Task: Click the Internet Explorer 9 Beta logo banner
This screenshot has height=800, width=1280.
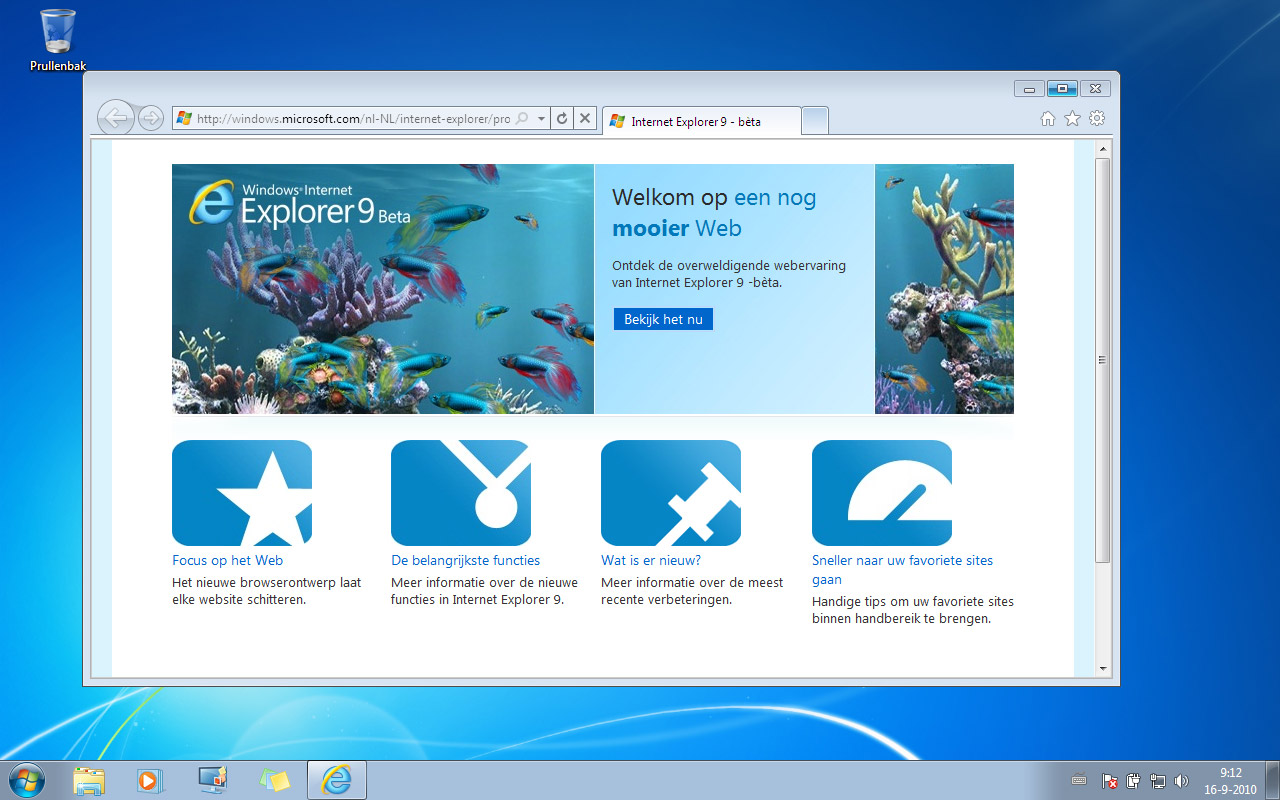Action: (383, 289)
